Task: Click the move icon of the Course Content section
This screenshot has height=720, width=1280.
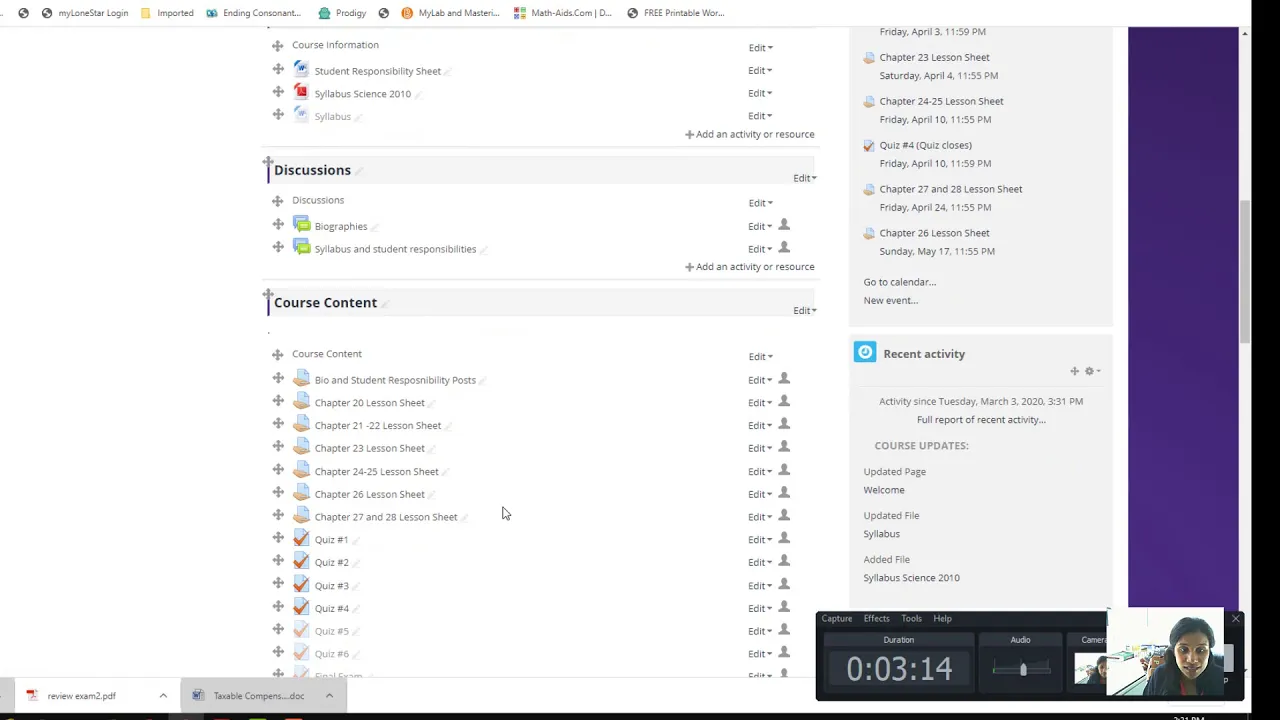Action: (x=268, y=295)
